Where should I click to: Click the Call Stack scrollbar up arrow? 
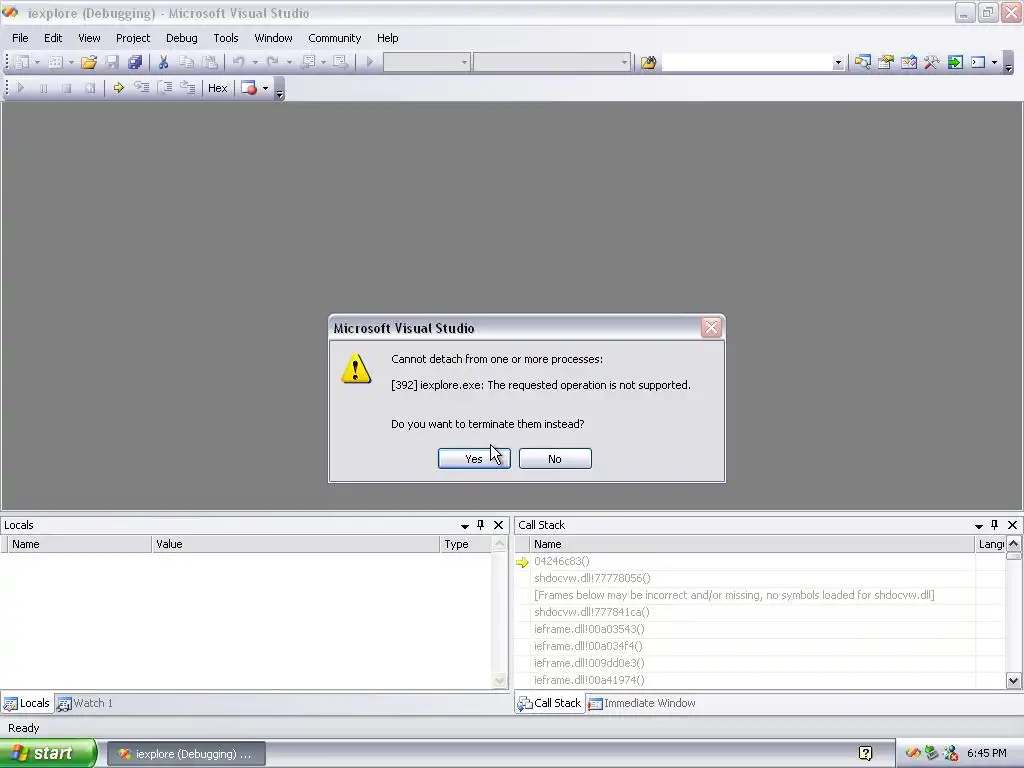tap(1013, 544)
